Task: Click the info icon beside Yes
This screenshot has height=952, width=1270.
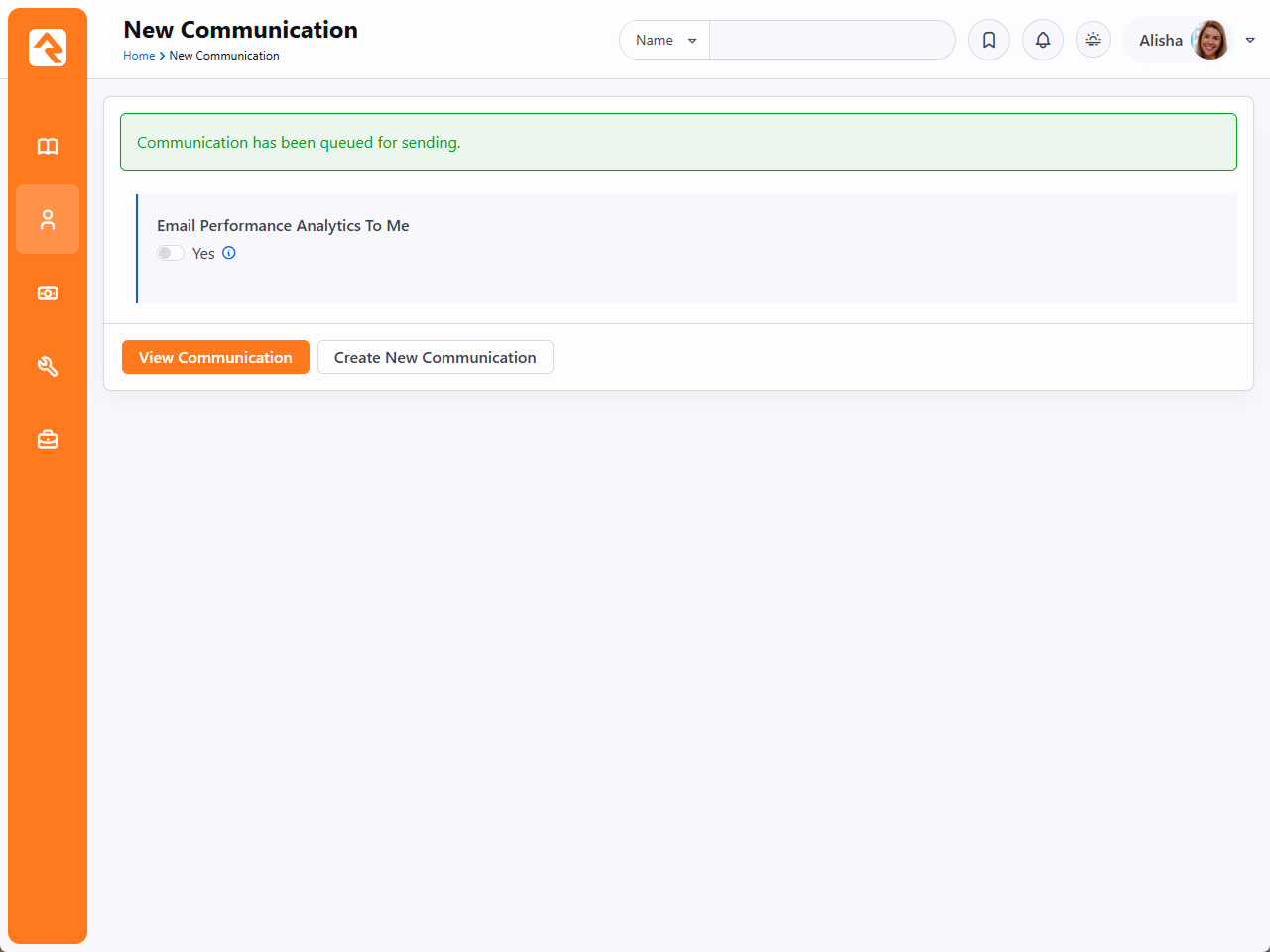Action: (229, 253)
